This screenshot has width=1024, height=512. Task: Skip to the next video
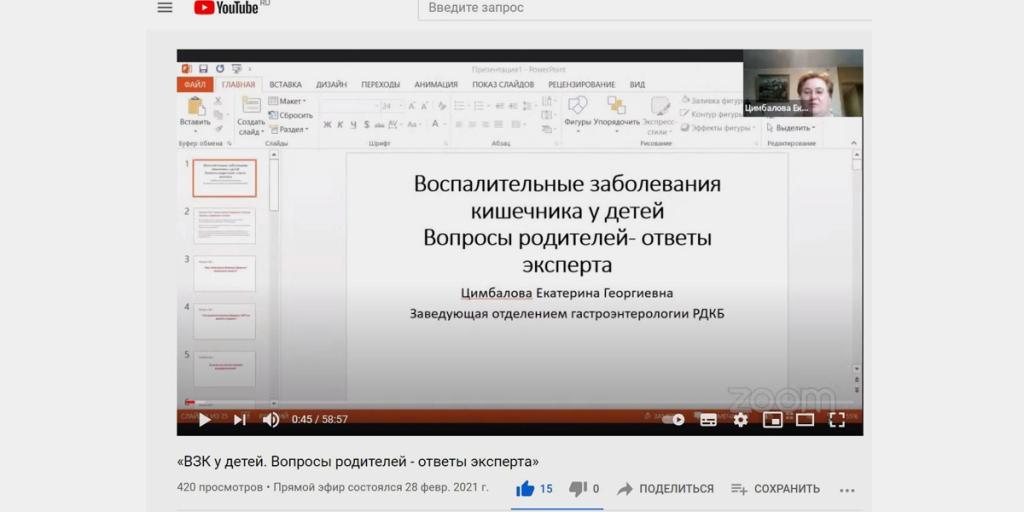(x=240, y=420)
